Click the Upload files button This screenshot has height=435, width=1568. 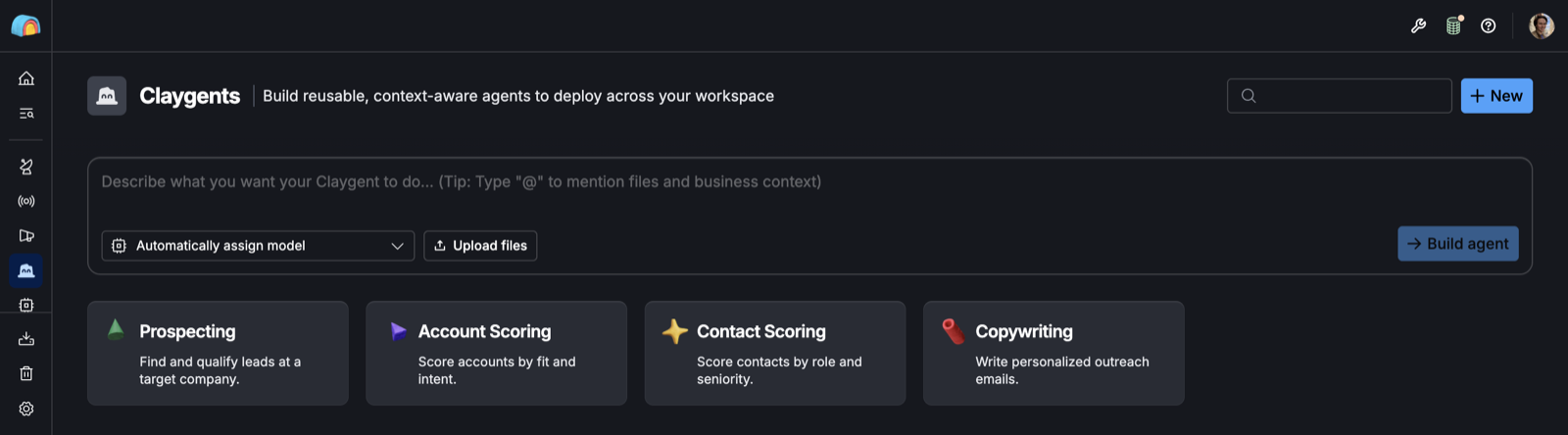pos(480,246)
